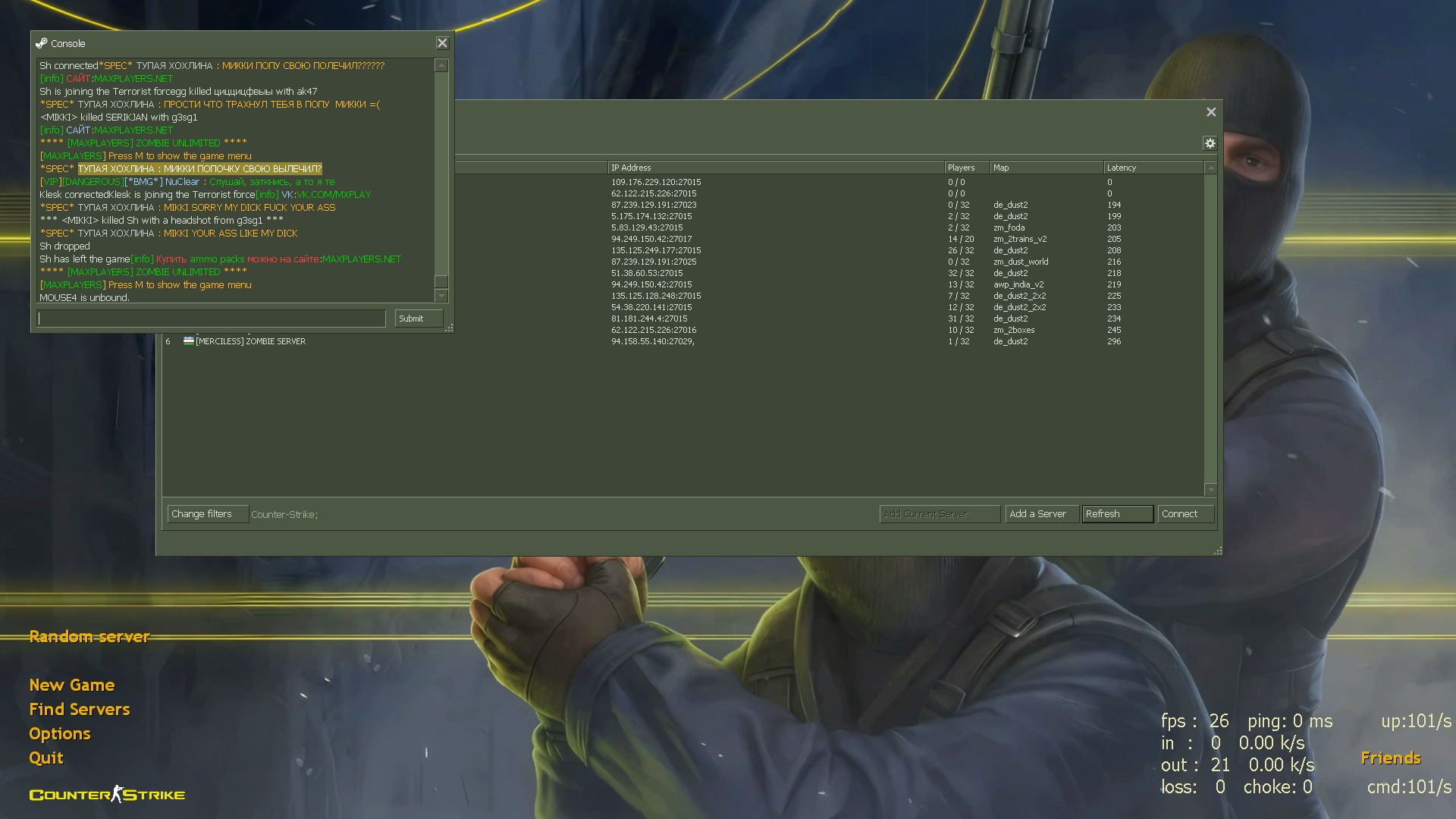Image resolution: width=1456 pixels, height=819 pixels.
Task: Sort servers by Players column
Action: tap(967, 168)
